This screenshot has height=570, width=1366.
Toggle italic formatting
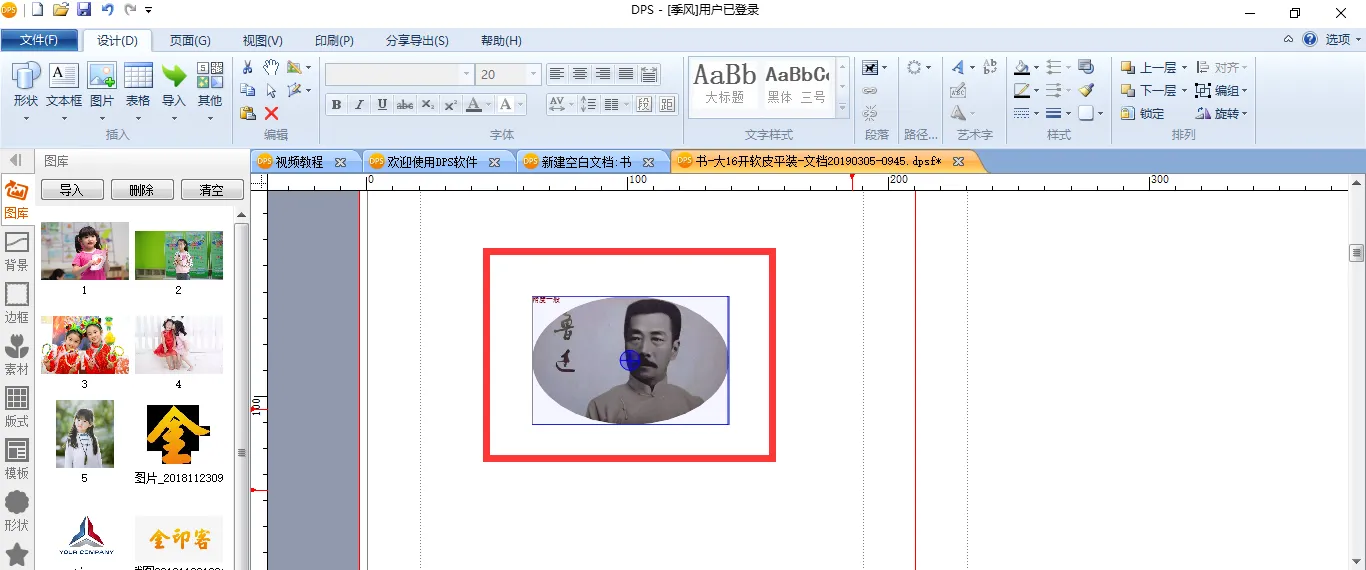click(359, 105)
